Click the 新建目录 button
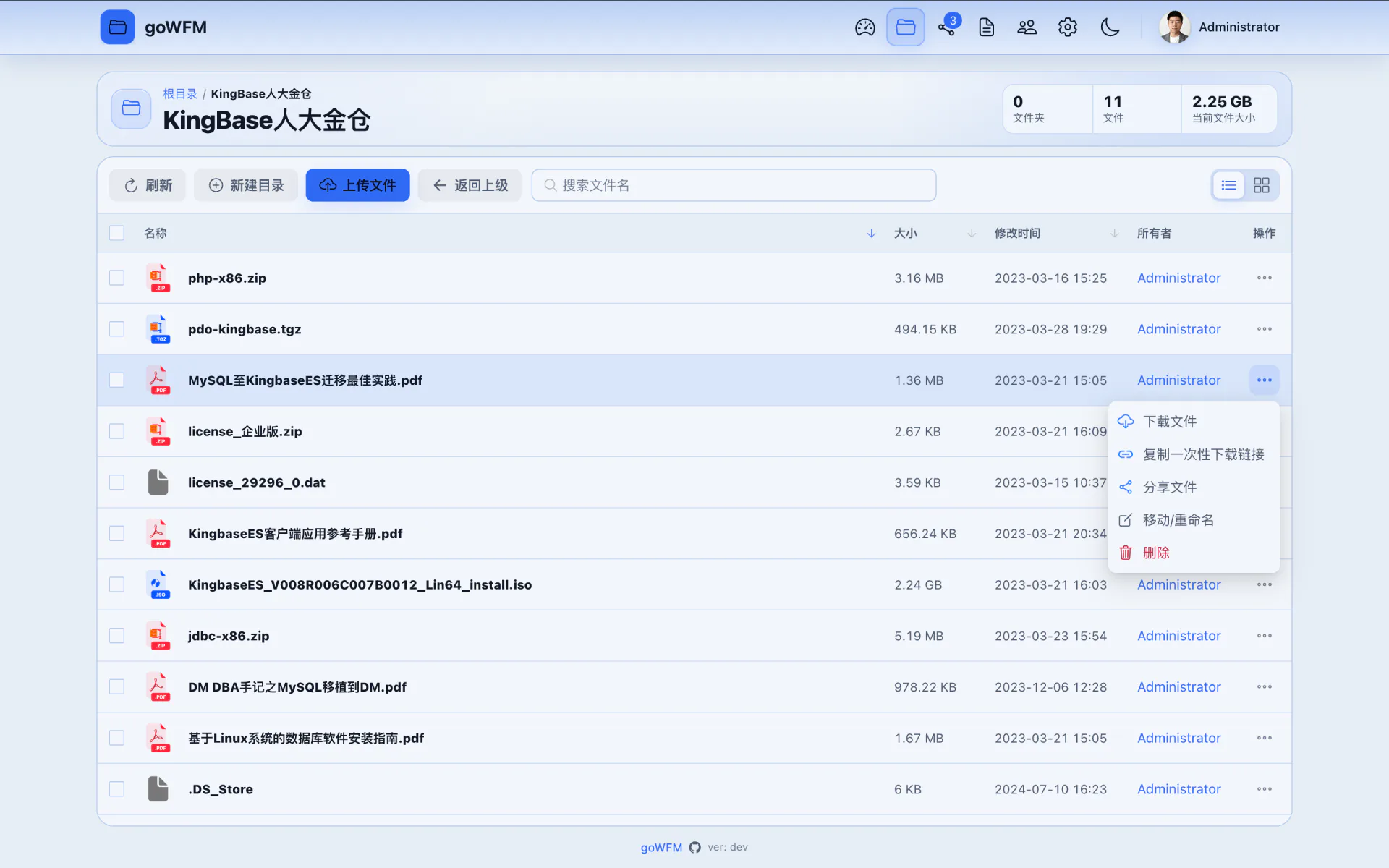Image resolution: width=1389 pixels, height=868 pixels. tap(246, 185)
